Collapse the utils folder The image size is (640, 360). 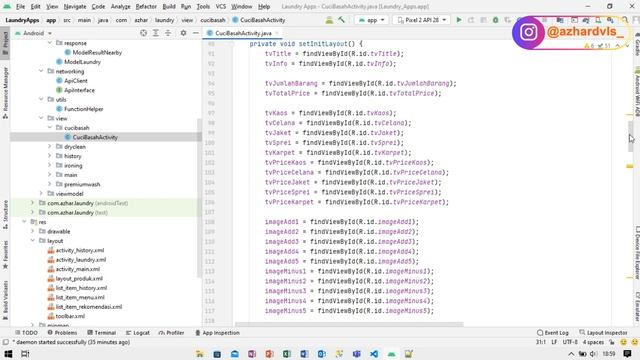click(41, 99)
